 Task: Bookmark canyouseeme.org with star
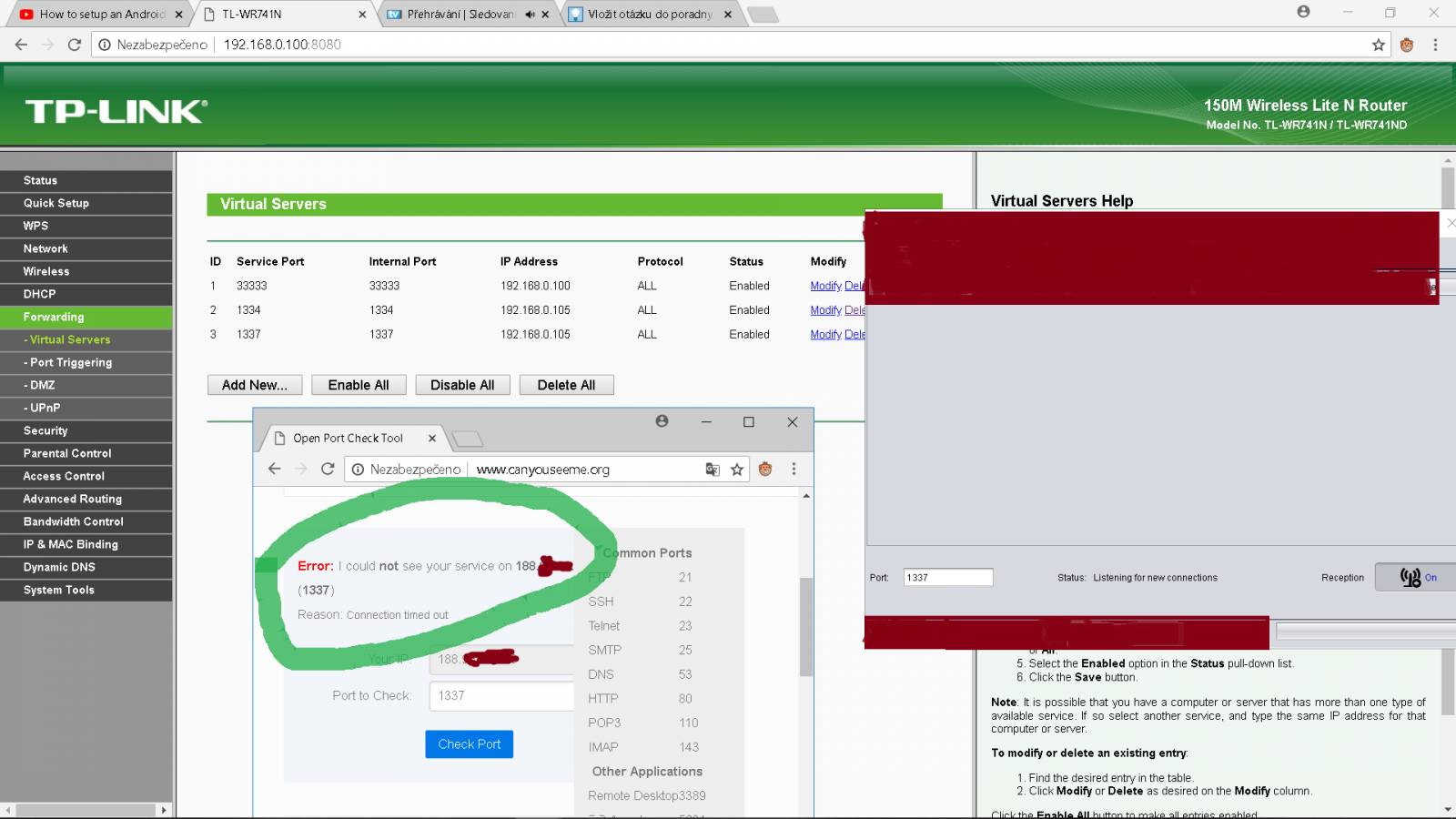pos(737,470)
